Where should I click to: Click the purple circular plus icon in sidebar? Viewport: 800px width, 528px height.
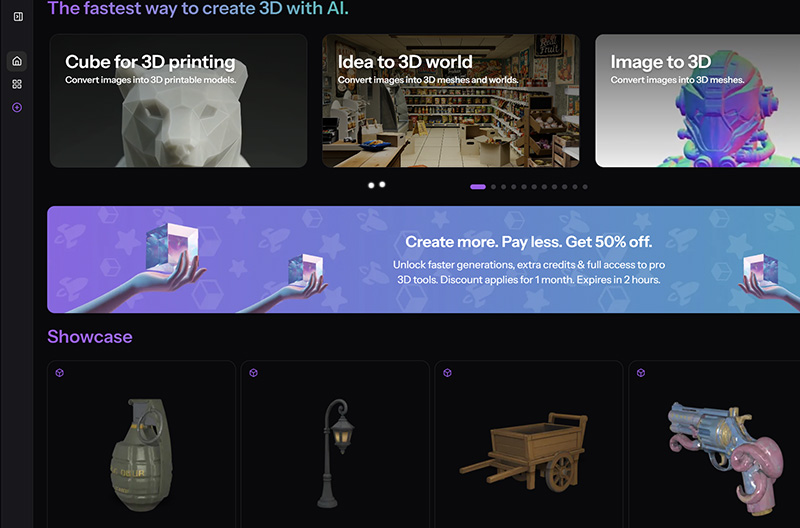pyautogui.click(x=17, y=107)
